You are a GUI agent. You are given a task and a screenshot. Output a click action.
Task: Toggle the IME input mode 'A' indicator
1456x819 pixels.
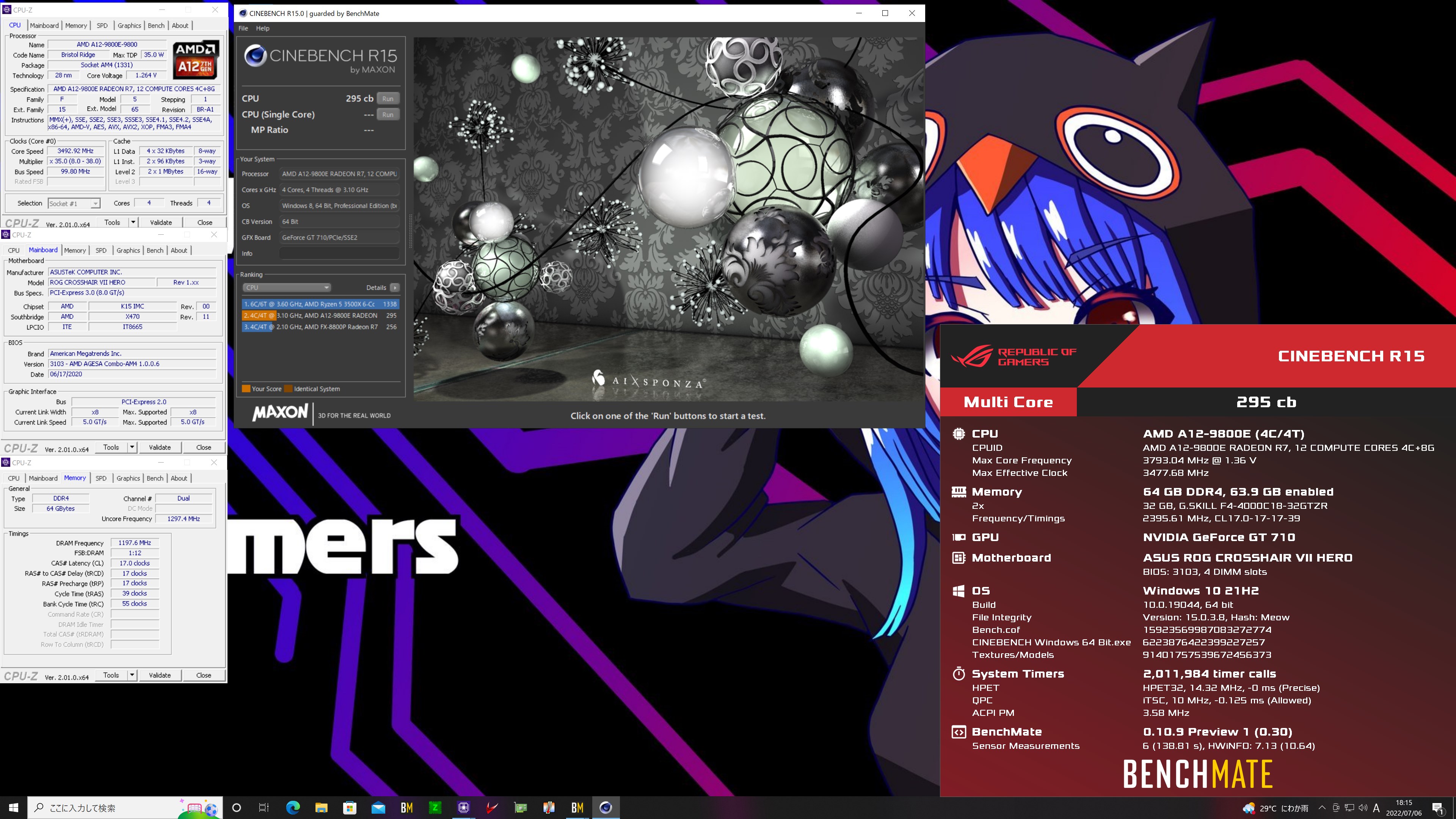tap(1376, 808)
